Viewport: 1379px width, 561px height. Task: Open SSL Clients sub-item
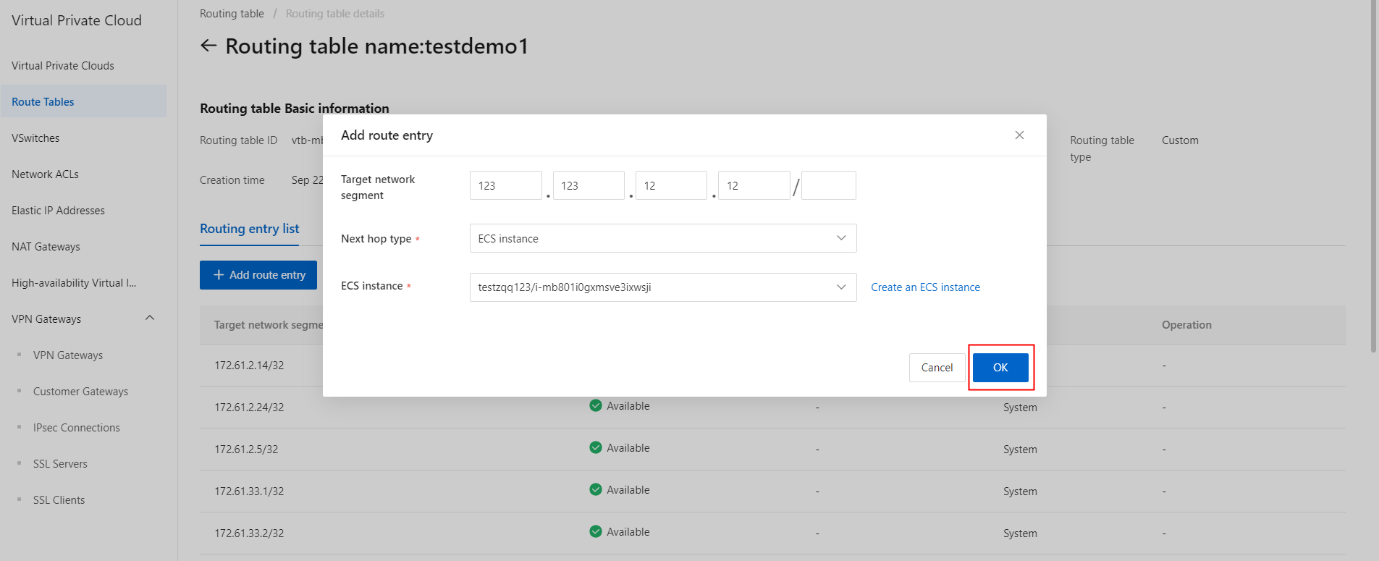click(59, 500)
